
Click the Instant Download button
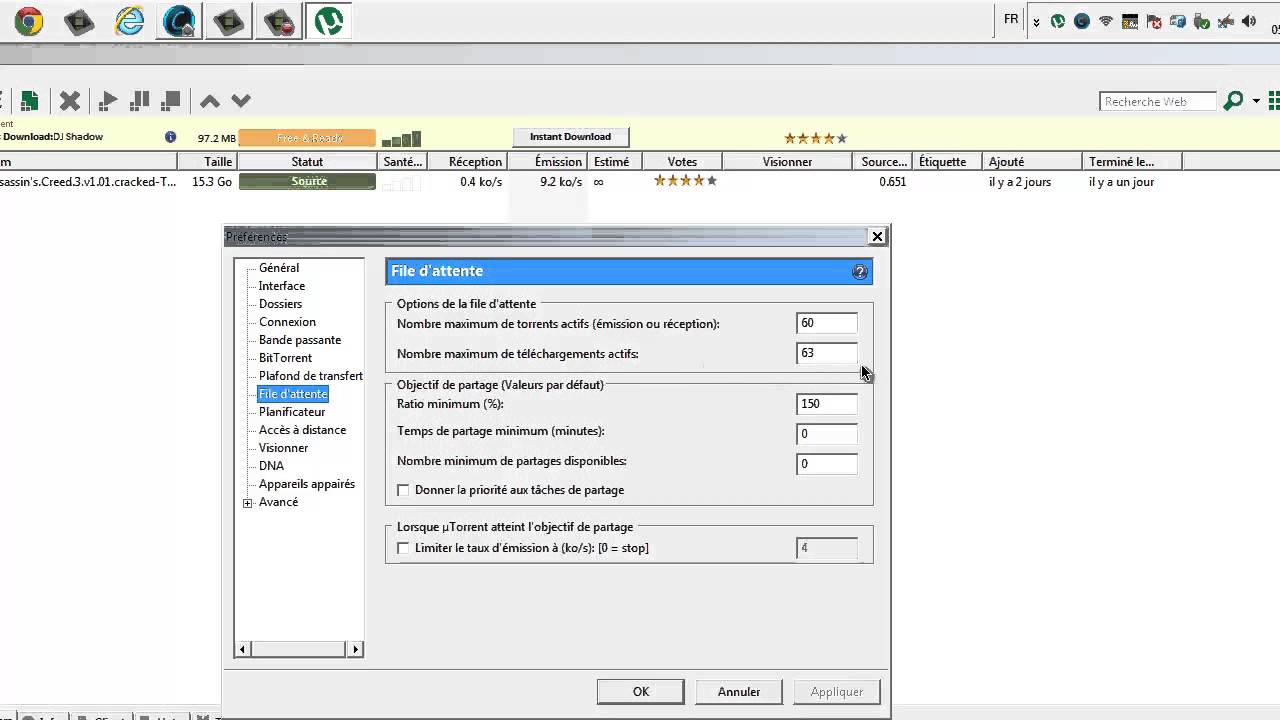pyautogui.click(x=570, y=137)
